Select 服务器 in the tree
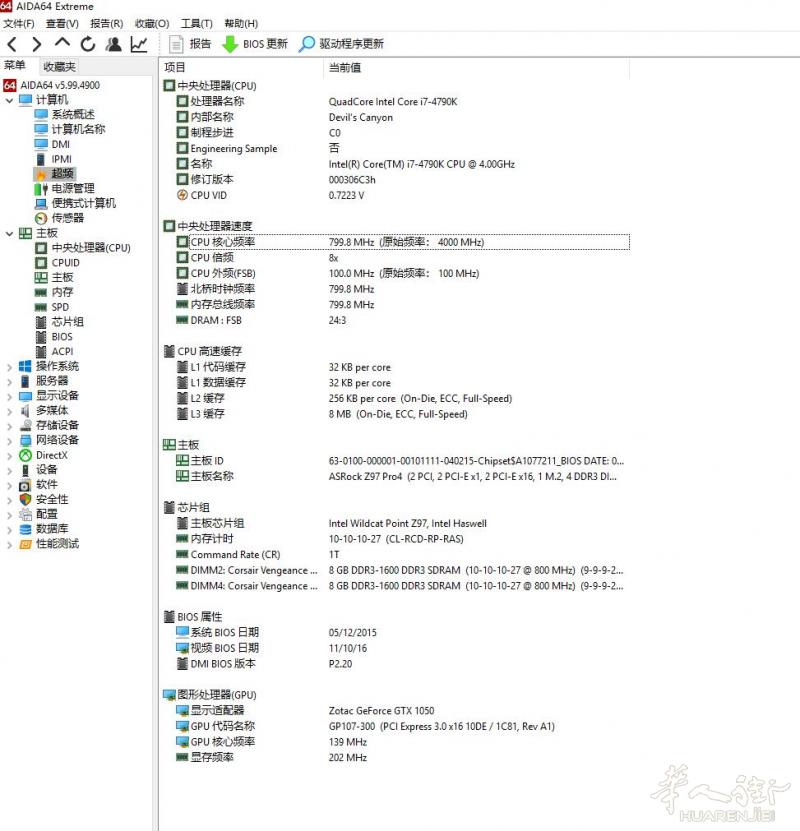The image size is (800, 831). pos(43,382)
